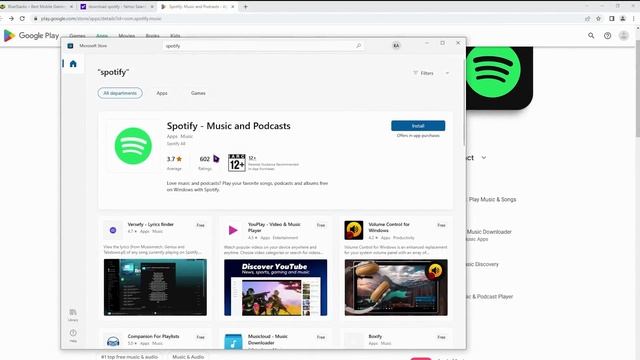Click the 602 ratings count
The height and width of the screenshot is (360, 640).
204,159
